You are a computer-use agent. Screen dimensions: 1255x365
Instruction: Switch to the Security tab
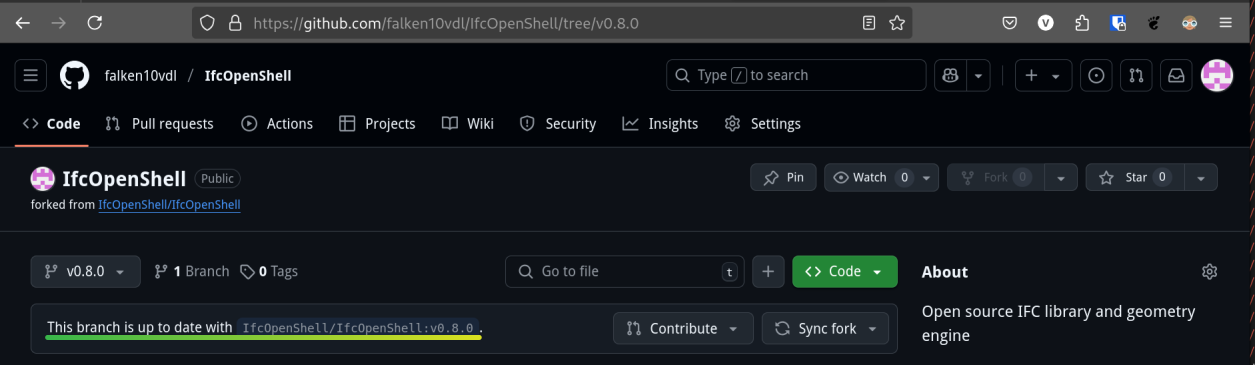(558, 124)
